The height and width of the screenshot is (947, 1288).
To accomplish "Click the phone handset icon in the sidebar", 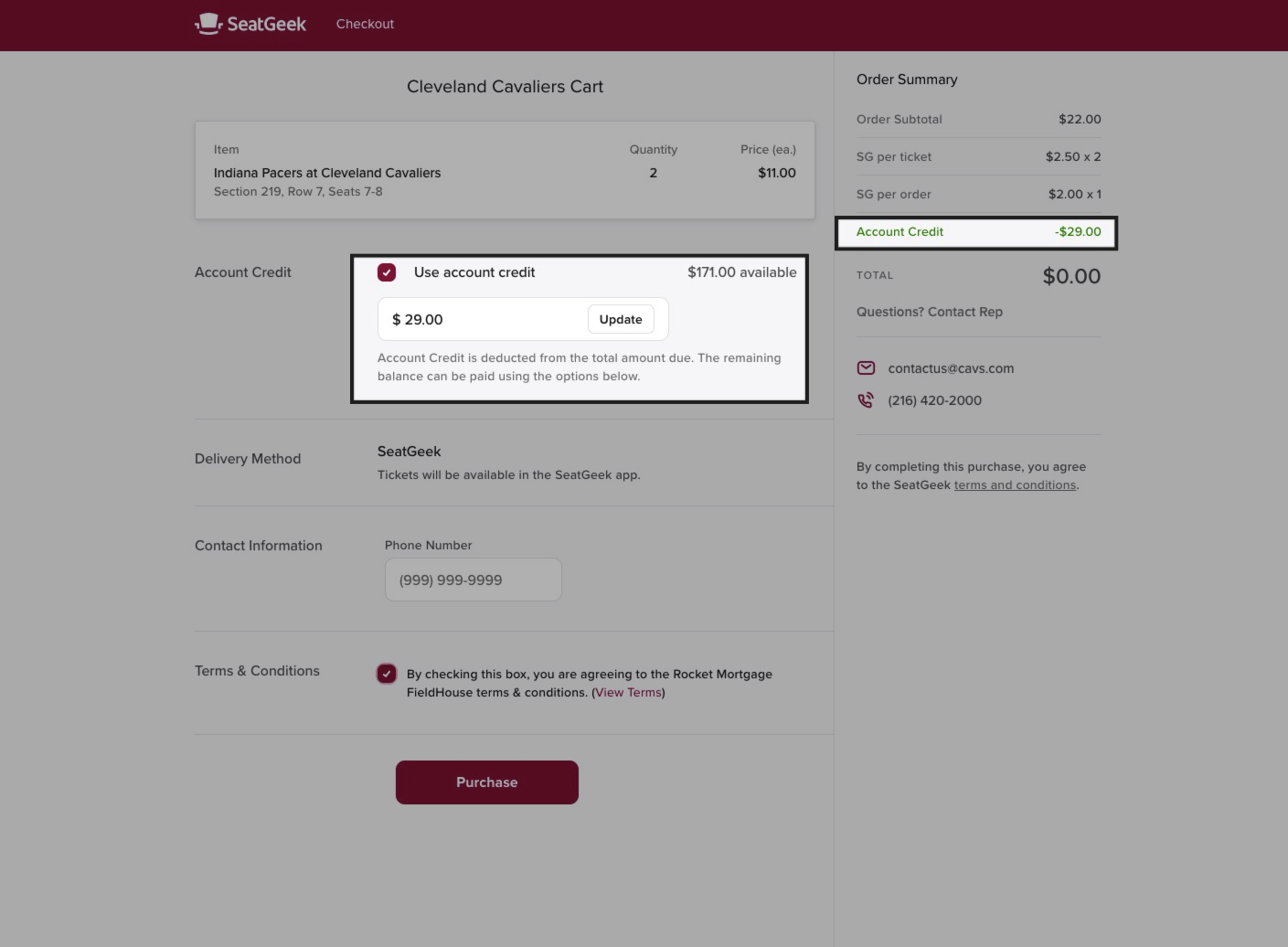I will [x=866, y=400].
